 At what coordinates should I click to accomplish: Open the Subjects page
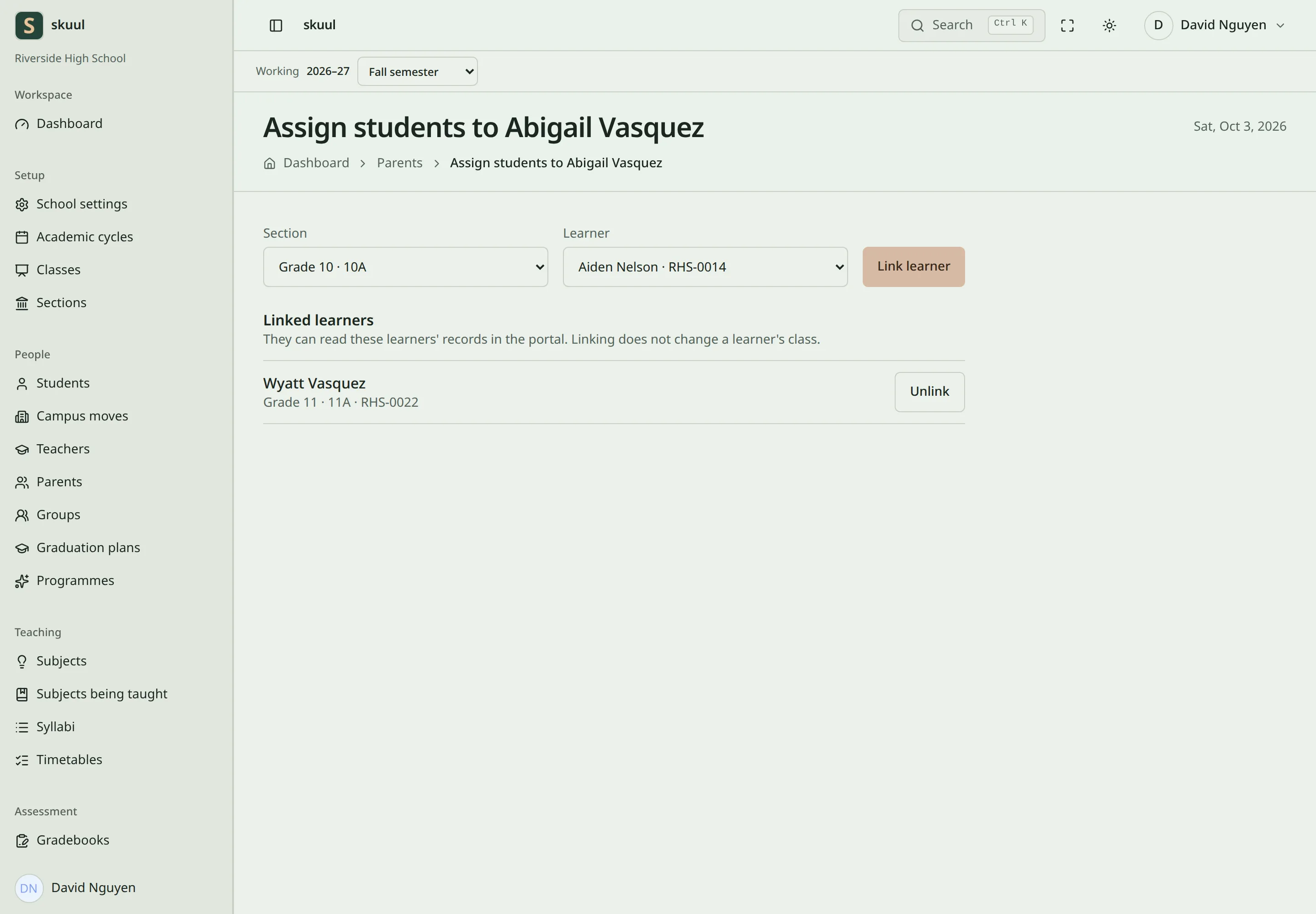[x=116, y=661]
